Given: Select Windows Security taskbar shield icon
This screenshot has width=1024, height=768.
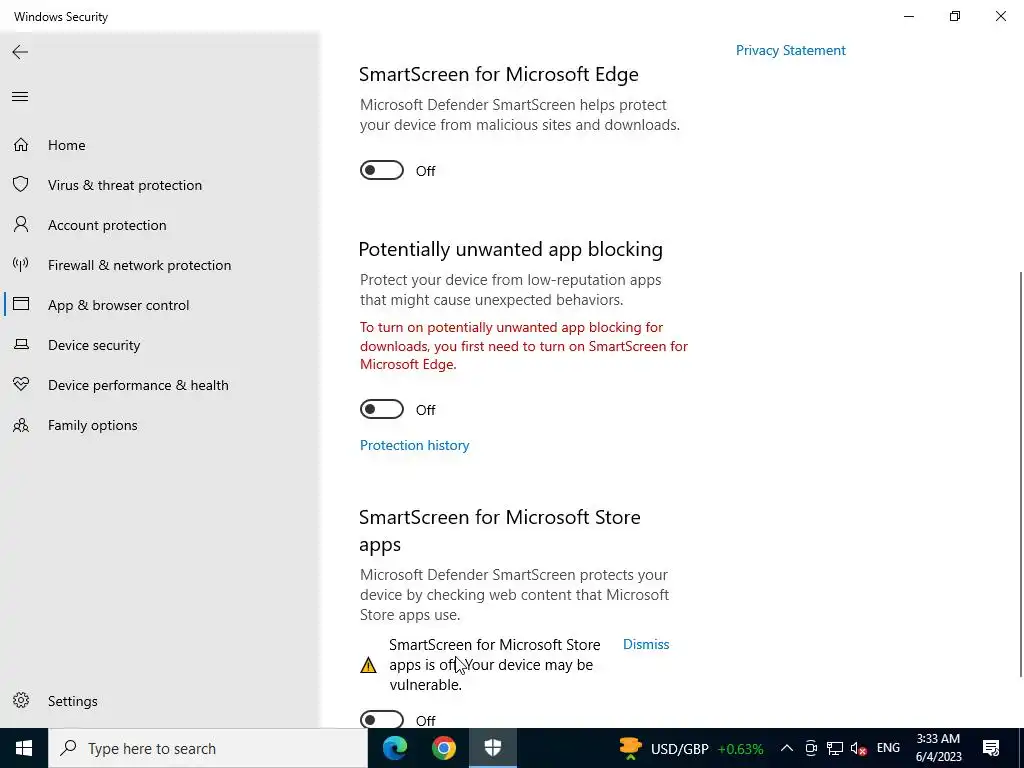Looking at the screenshot, I should tap(493, 748).
